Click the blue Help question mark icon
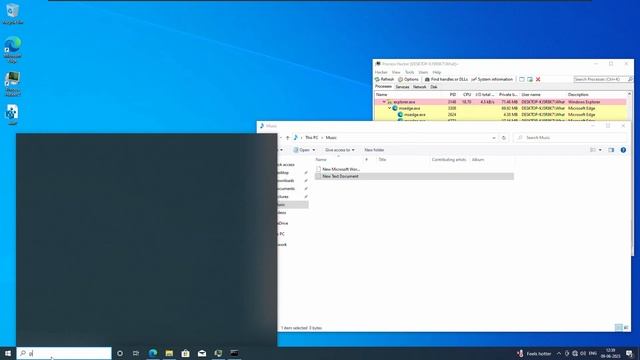This screenshot has width=640, height=360. click(623, 150)
